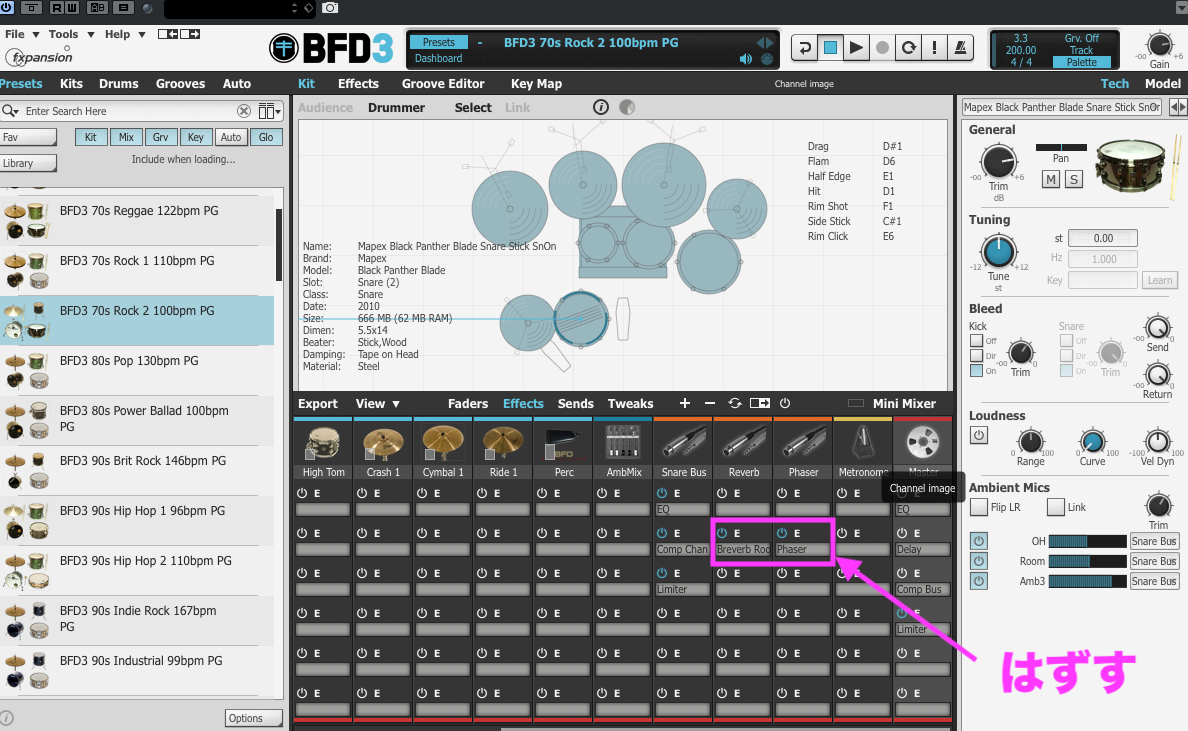Screen dimensions: 1188x731
Task: Enable the Flip LR checkbox
Action: [x=979, y=507]
